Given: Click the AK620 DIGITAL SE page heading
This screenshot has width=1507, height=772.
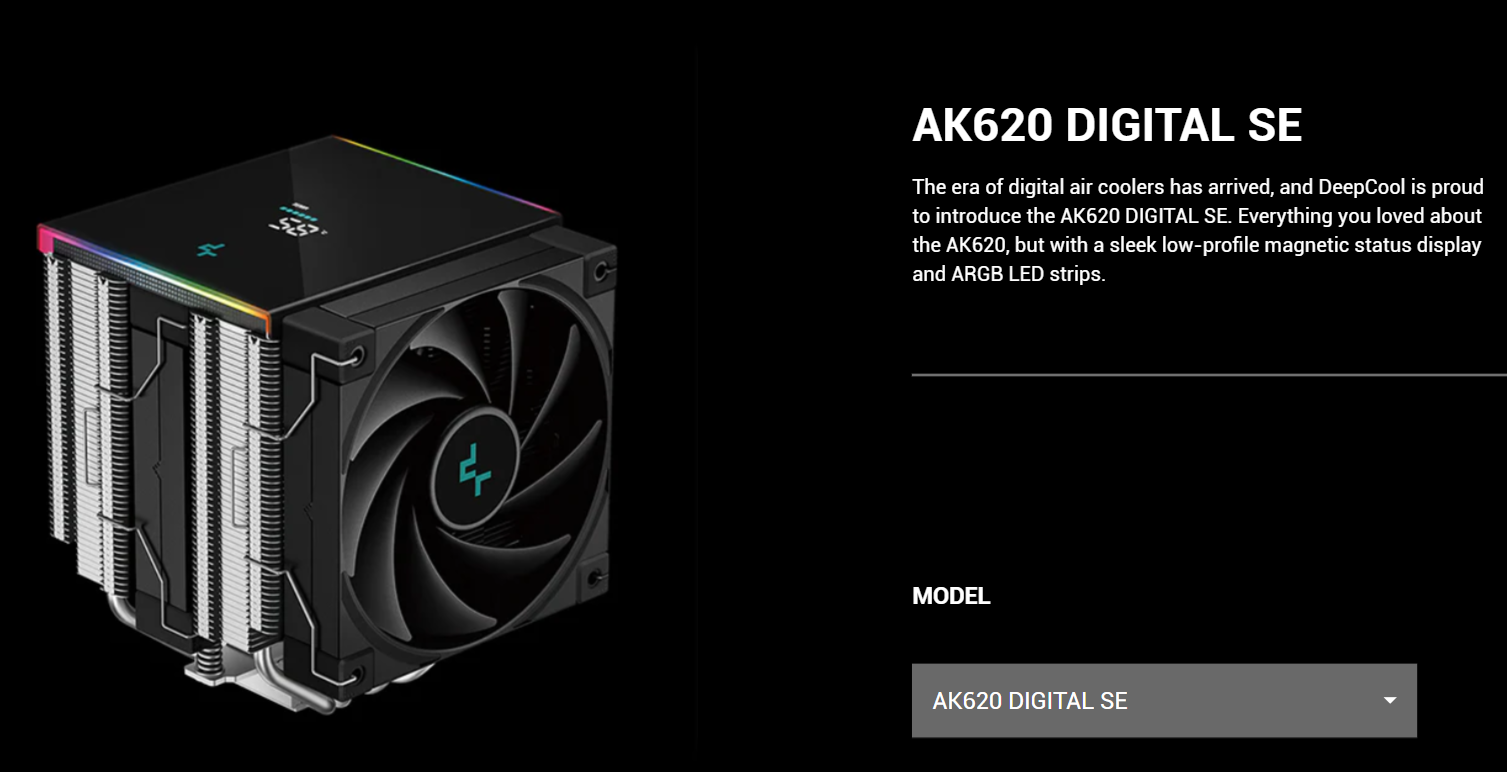Looking at the screenshot, I should [1107, 125].
